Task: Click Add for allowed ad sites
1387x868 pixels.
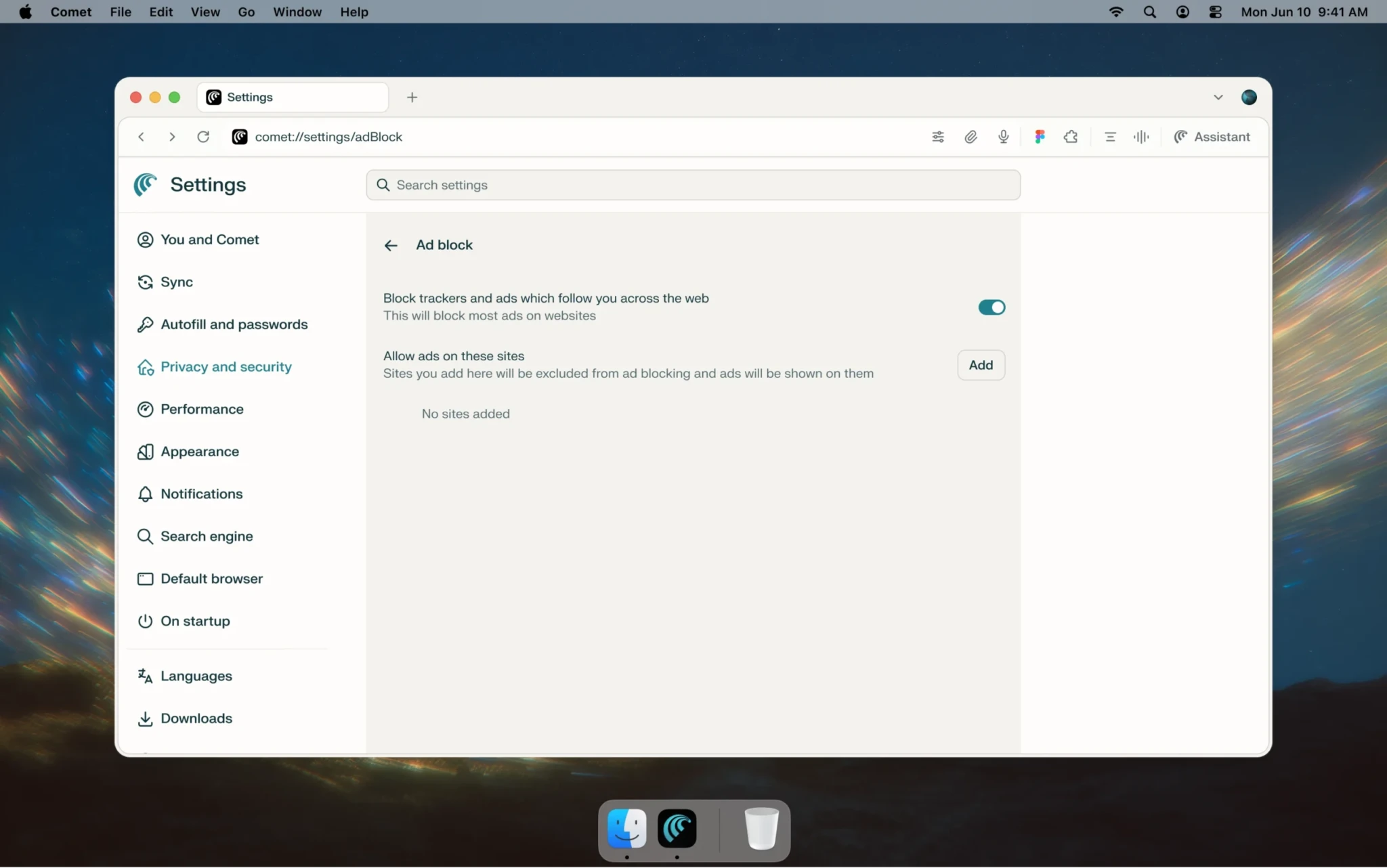Action: [981, 365]
